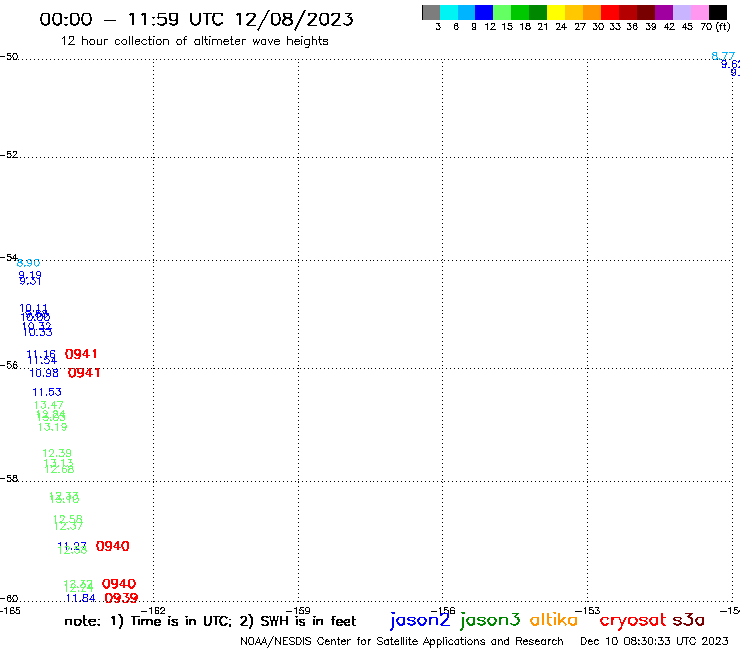Click the dark red 's3a' satellite label

click(x=688, y=620)
